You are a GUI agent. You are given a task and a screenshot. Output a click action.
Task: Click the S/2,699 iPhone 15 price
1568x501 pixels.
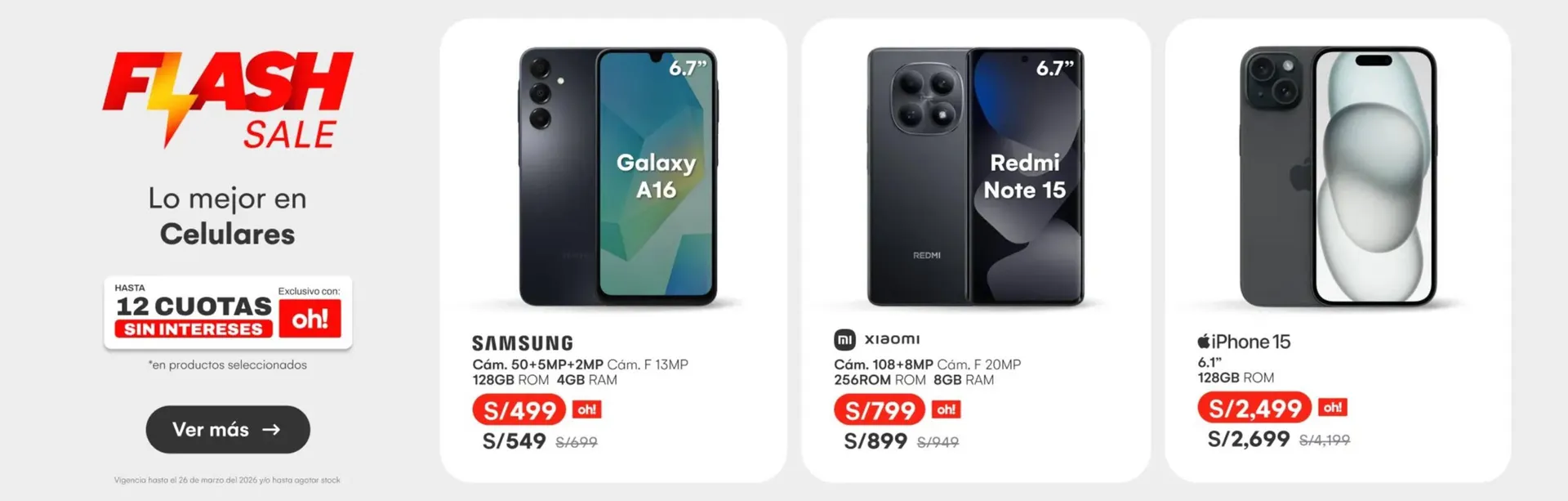pyautogui.click(x=1249, y=439)
